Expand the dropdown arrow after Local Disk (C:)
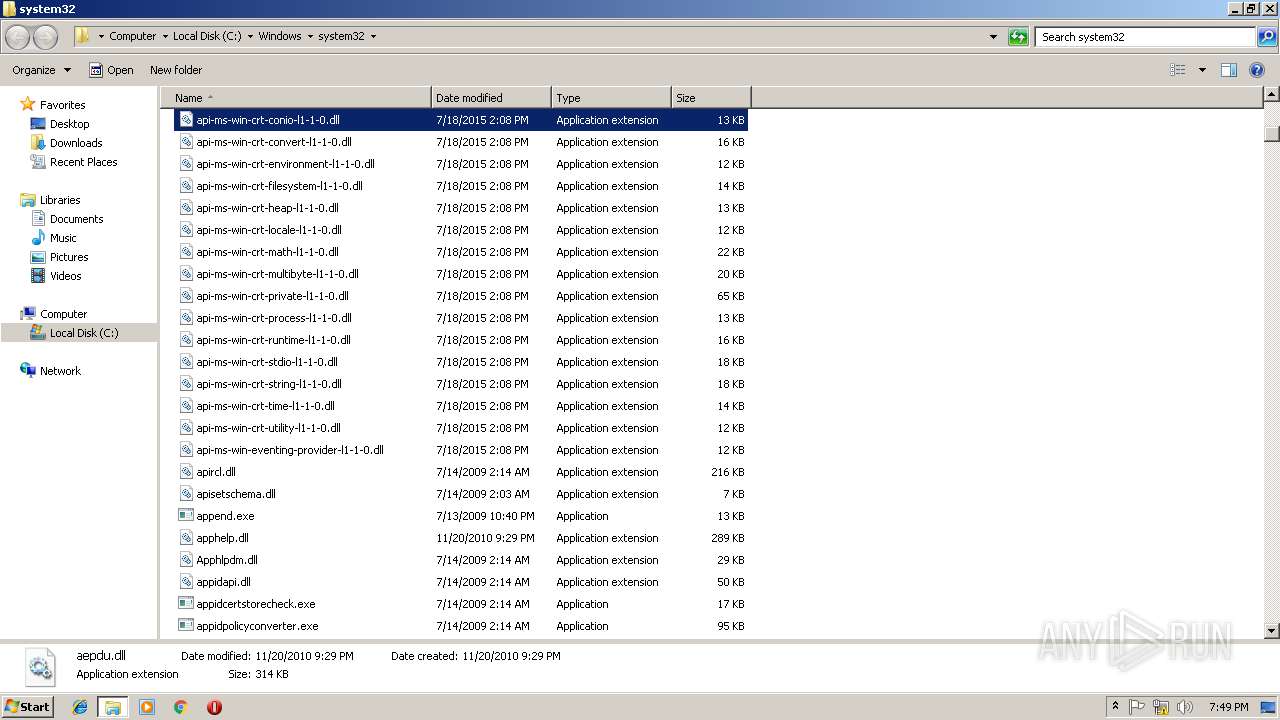Image resolution: width=1280 pixels, height=720 pixels. click(250, 37)
